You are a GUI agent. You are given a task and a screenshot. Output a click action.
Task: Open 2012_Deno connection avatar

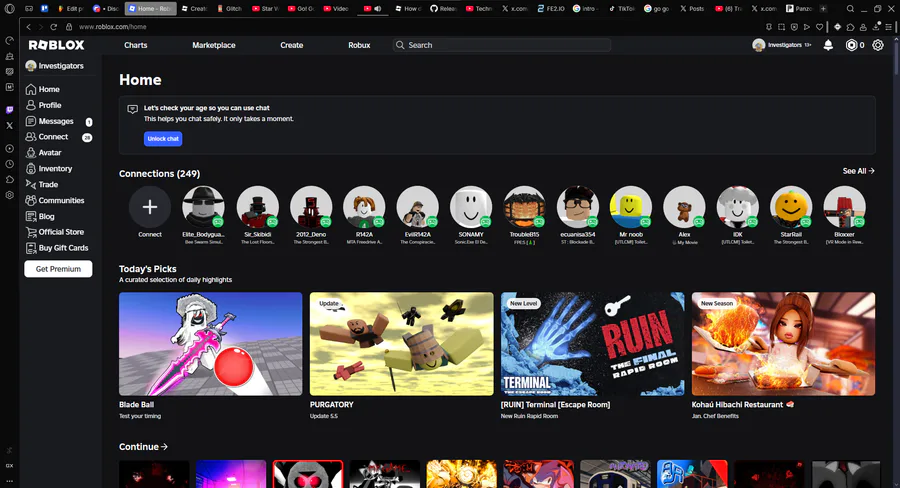[311, 207]
